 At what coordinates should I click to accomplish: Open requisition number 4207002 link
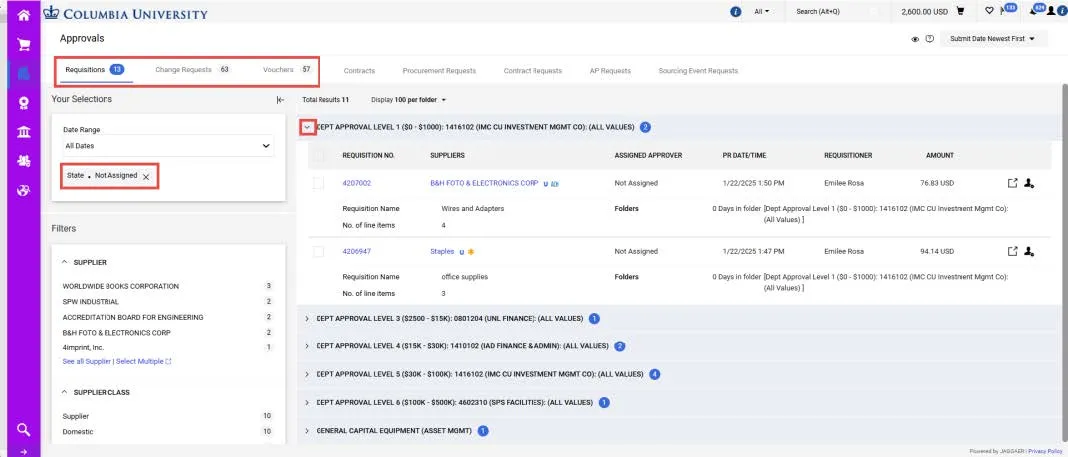357,183
